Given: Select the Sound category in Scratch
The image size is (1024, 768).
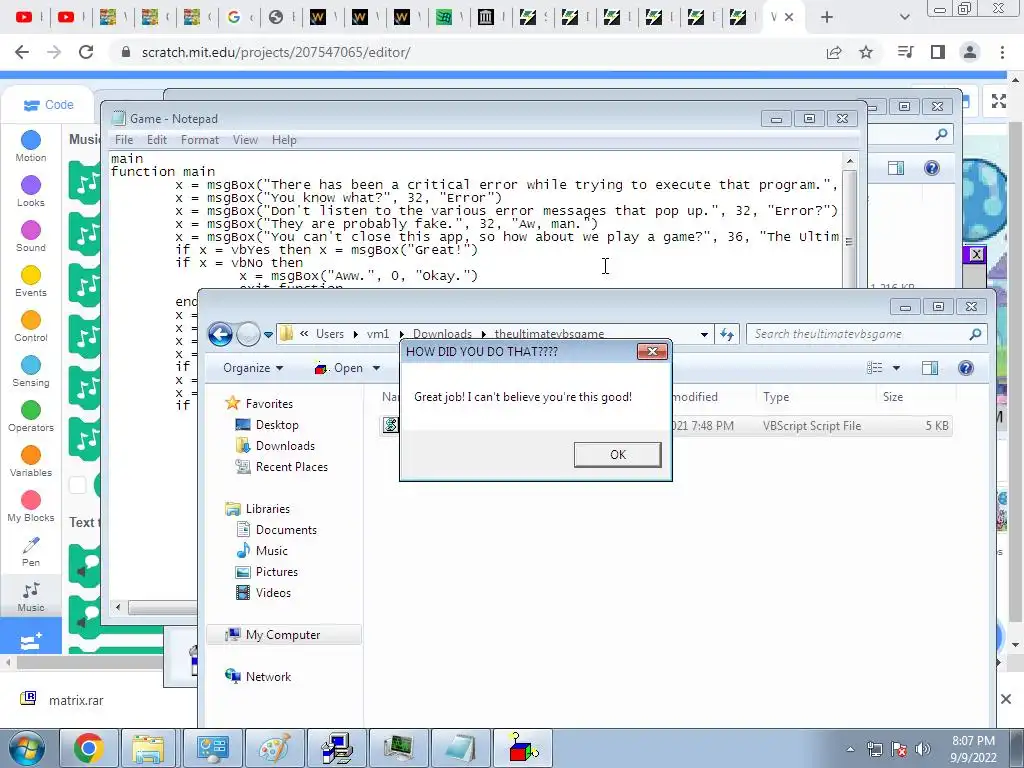Looking at the screenshot, I should (31, 236).
